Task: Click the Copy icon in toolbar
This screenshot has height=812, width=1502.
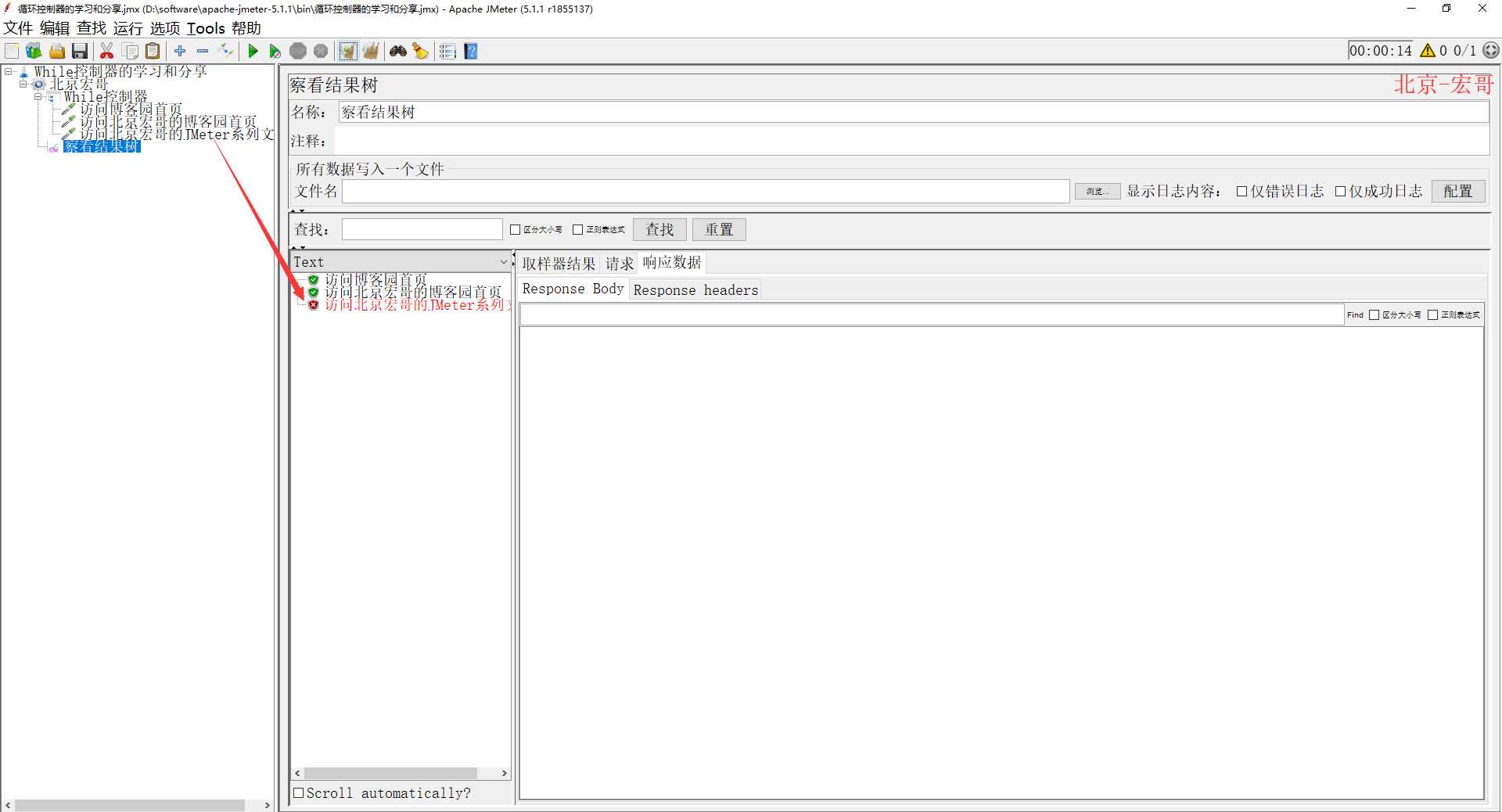Action: coord(131,52)
